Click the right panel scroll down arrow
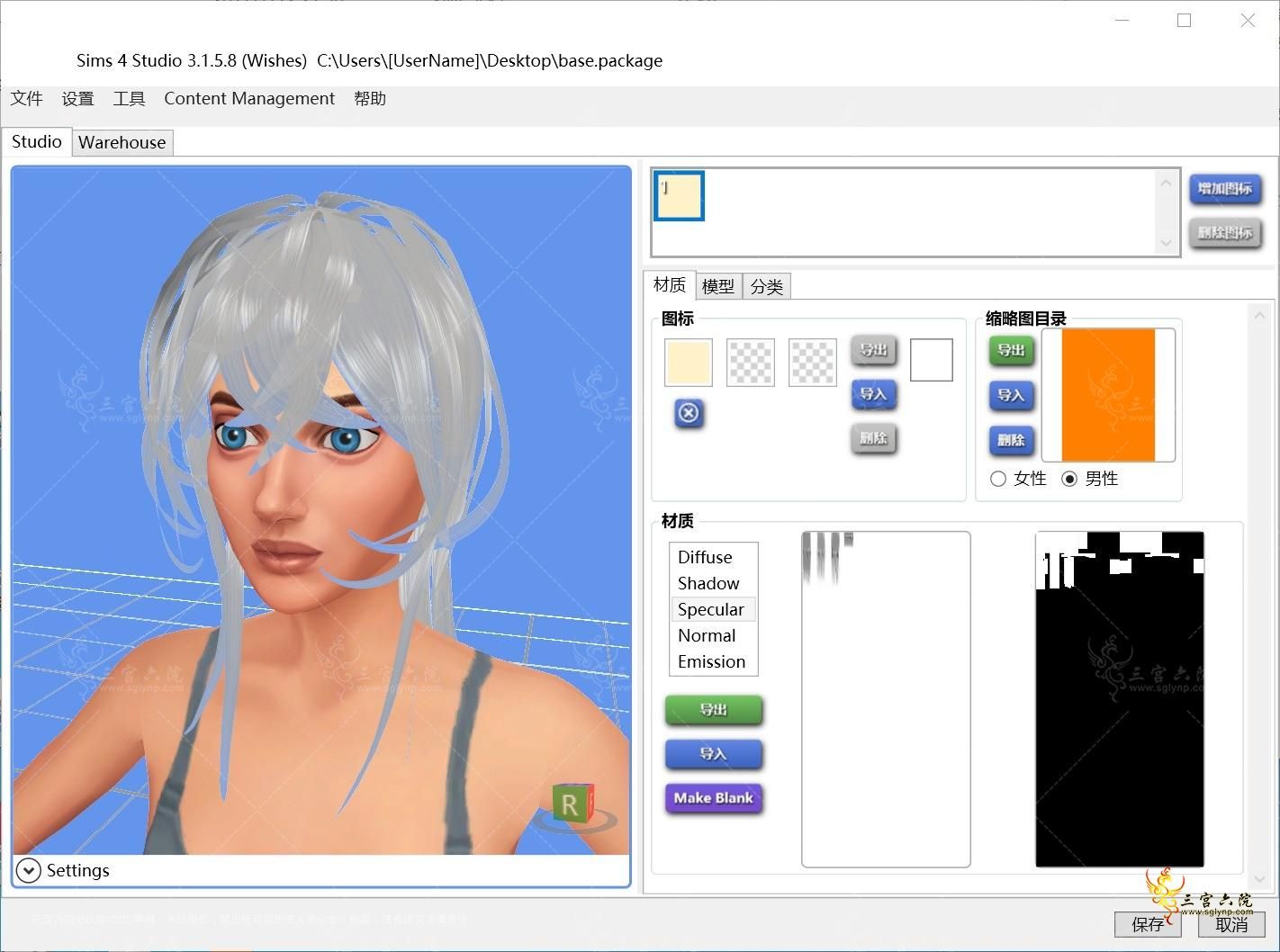 [x=1259, y=879]
